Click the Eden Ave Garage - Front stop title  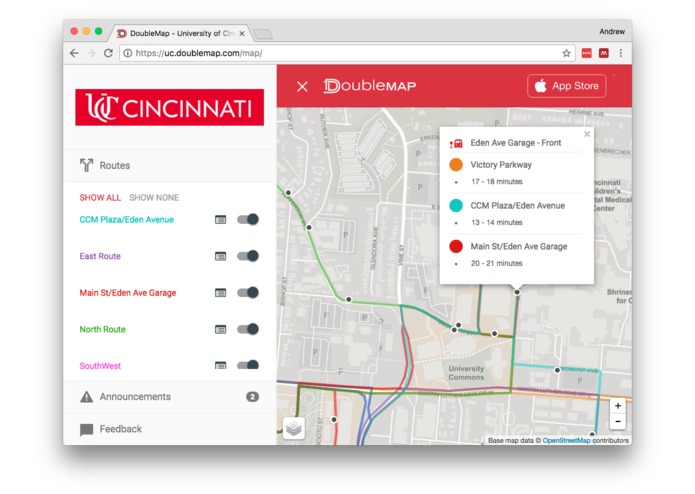point(515,143)
